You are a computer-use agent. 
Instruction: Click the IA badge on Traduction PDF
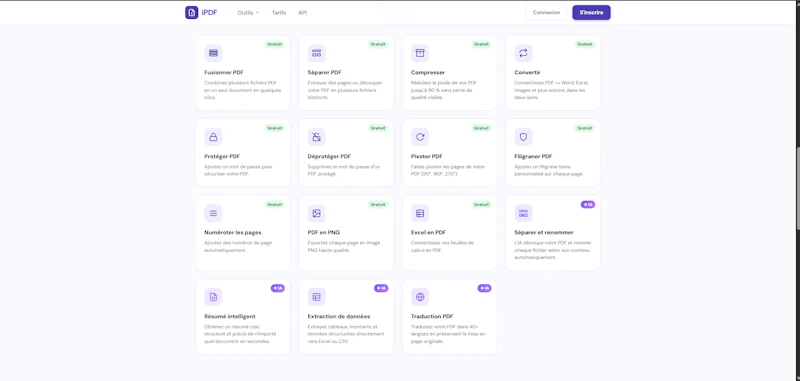tap(484, 288)
